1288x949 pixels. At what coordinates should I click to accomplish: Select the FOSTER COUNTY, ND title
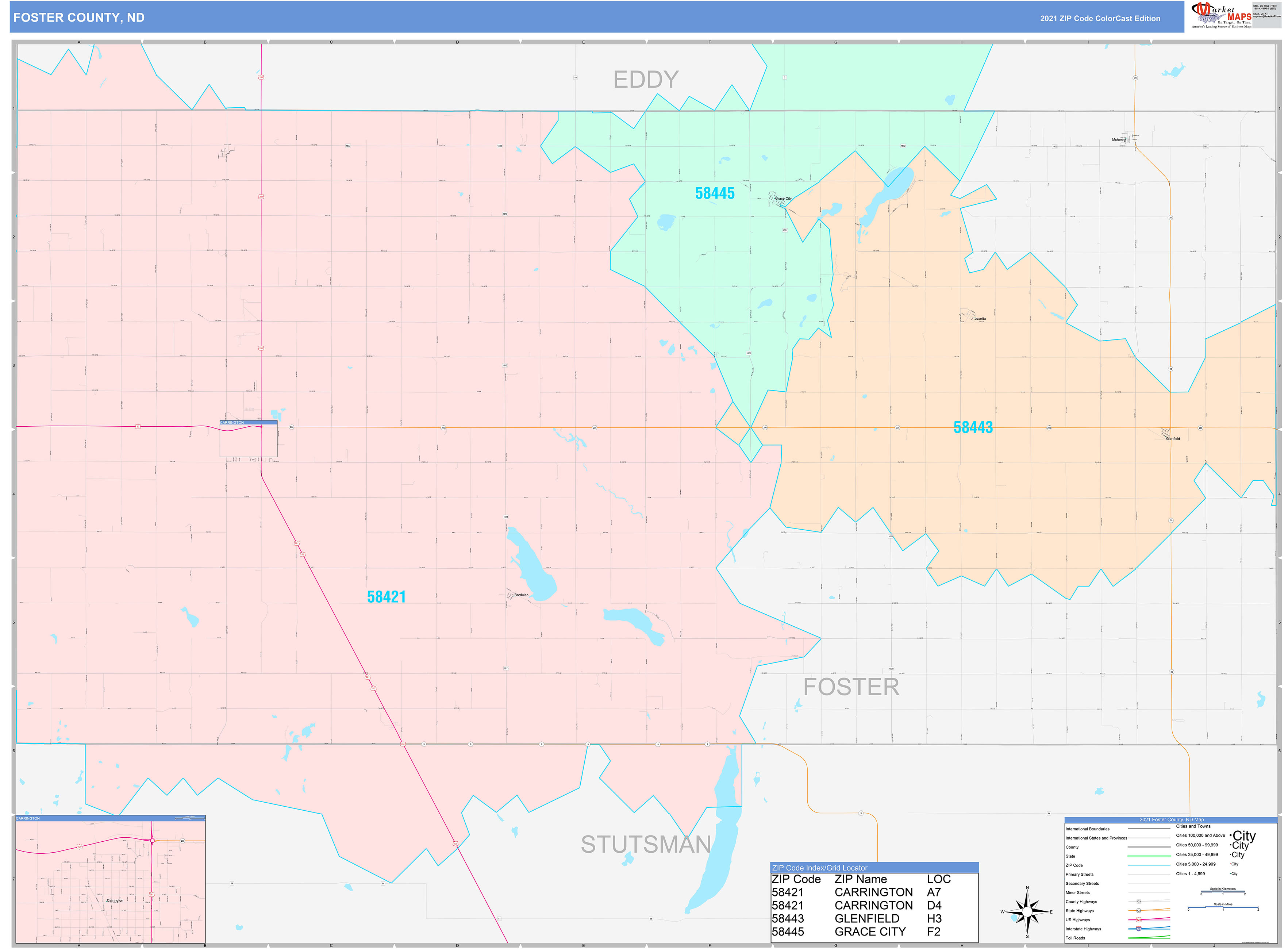pos(79,18)
